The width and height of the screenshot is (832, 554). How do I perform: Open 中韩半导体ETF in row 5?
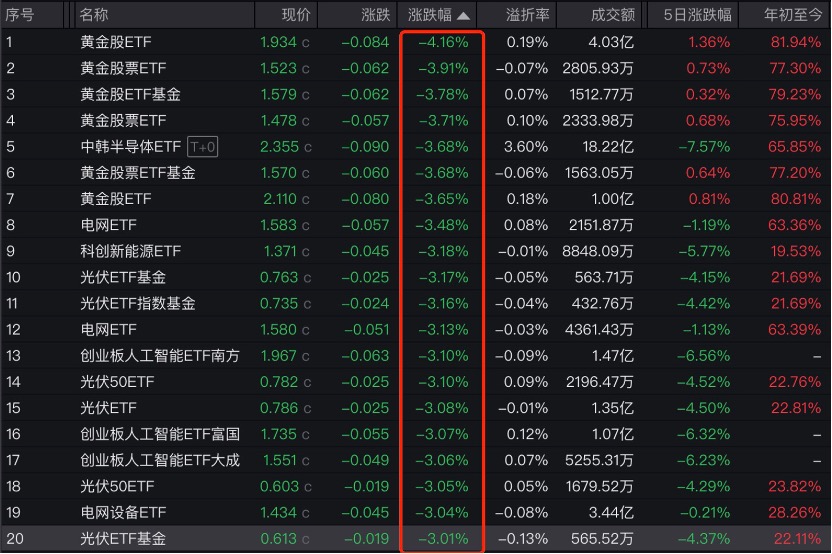coord(131,147)
